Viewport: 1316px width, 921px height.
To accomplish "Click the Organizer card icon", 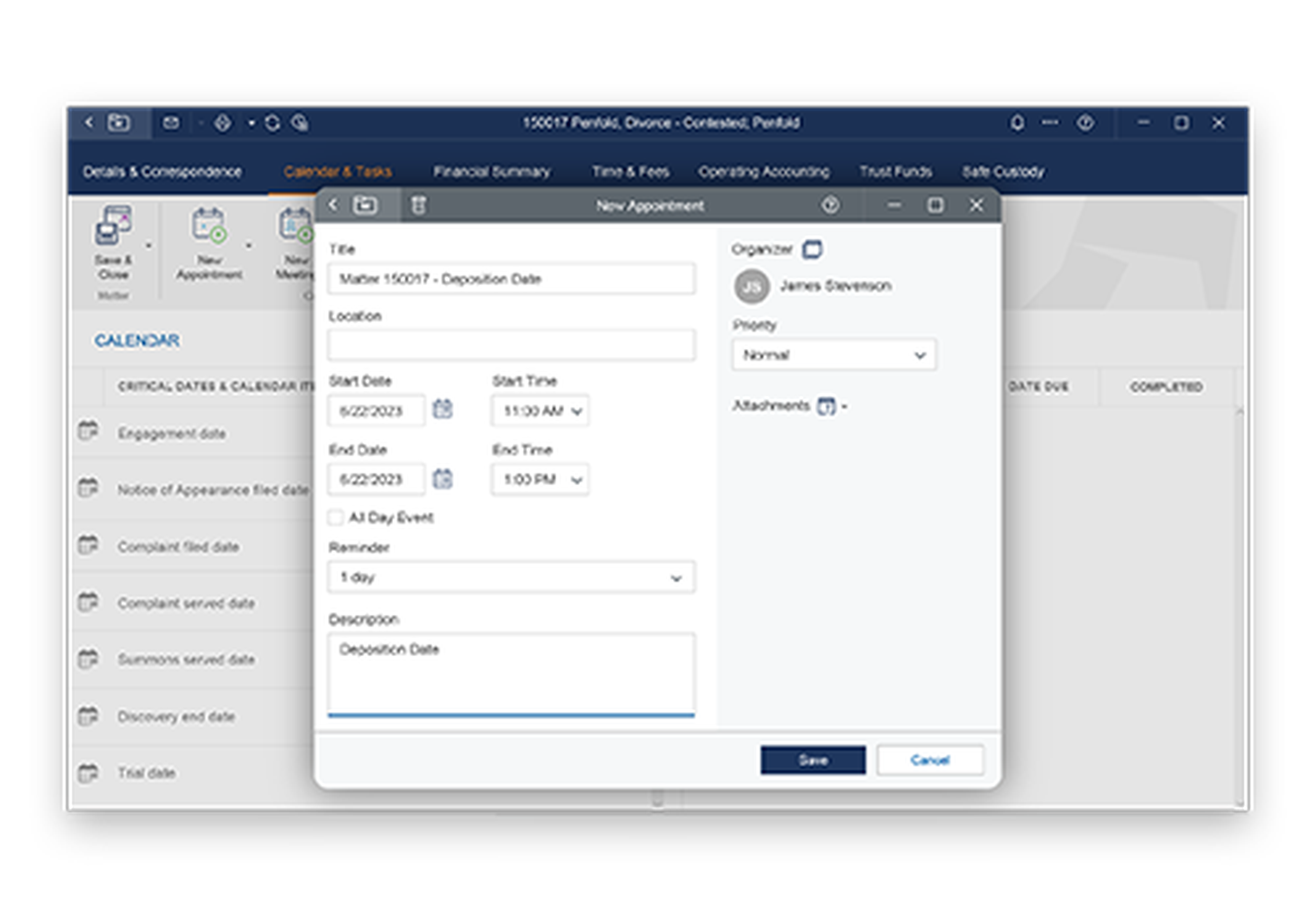I will pyautogui.click(x=812, y=249).
